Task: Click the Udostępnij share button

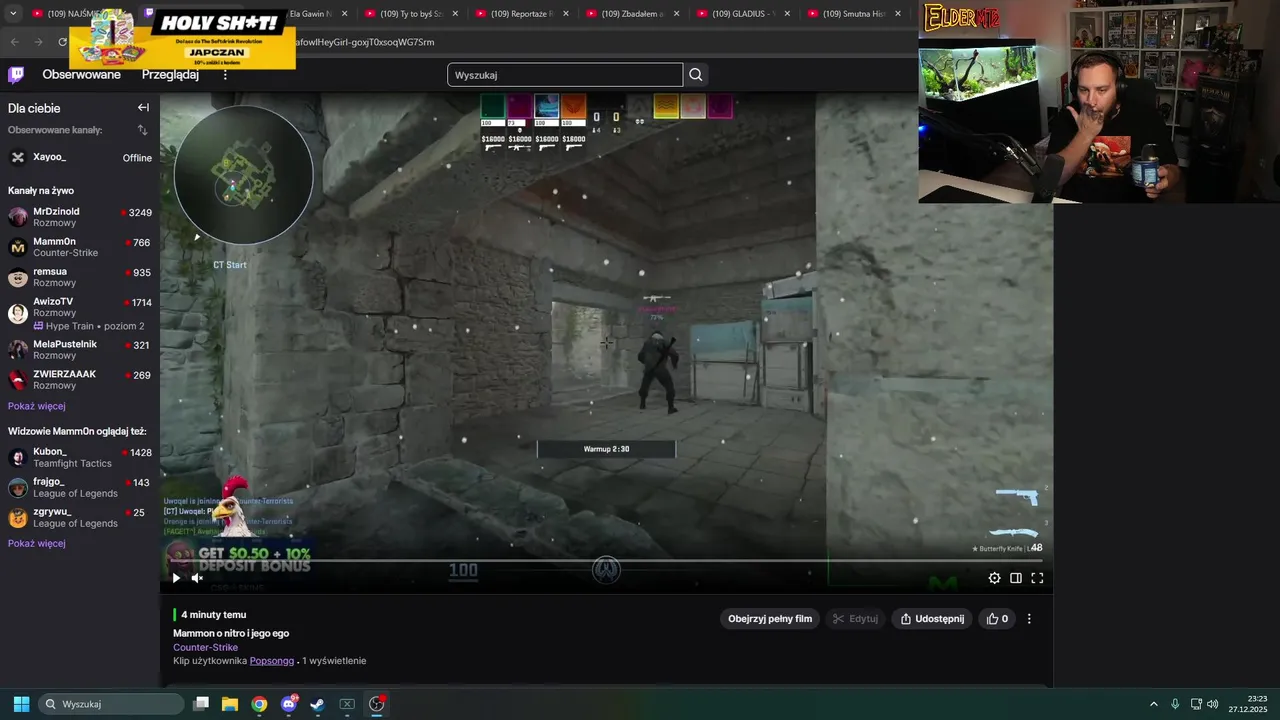Action: click(x=932, y=619)
